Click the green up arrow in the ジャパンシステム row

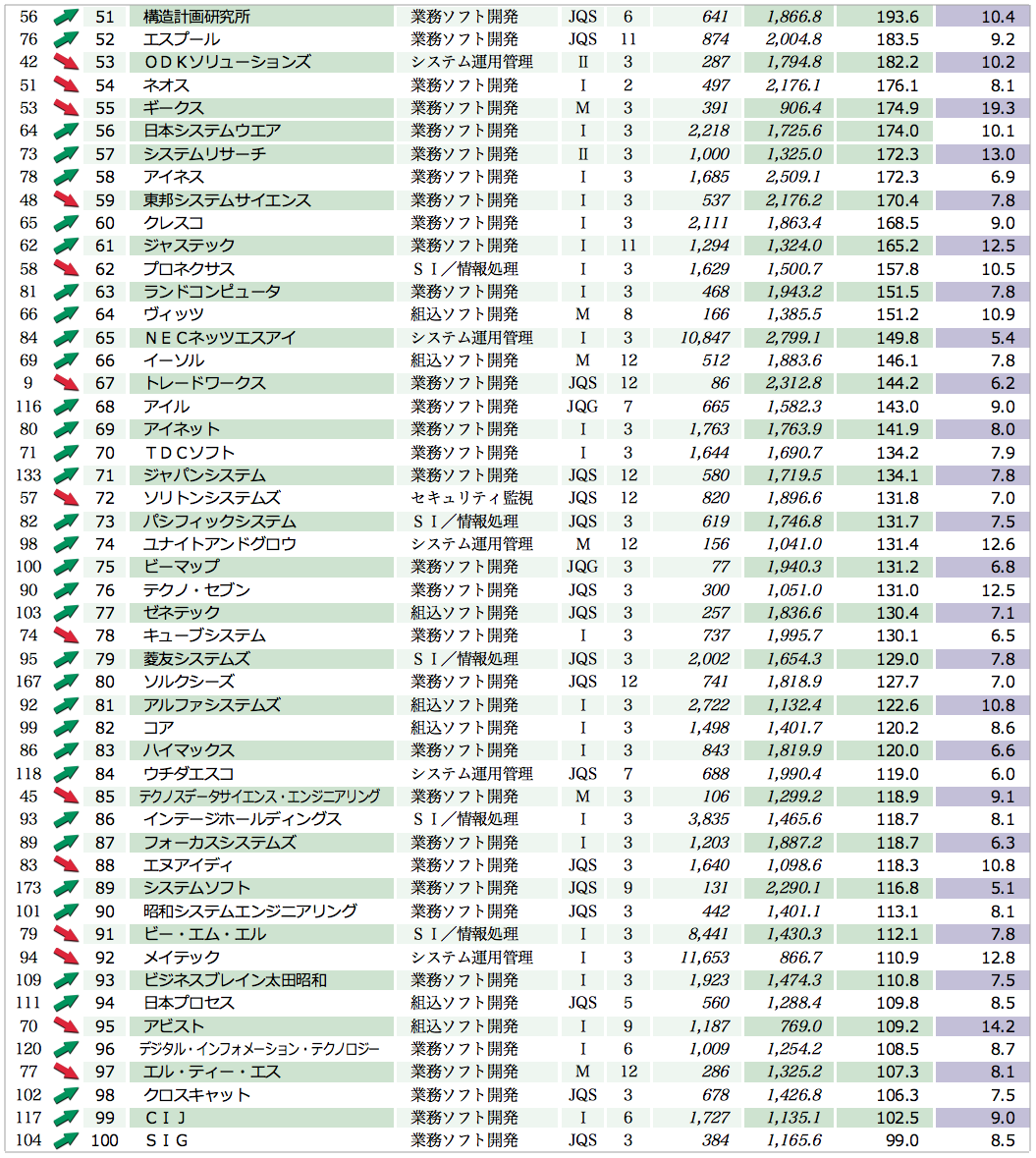66,474
